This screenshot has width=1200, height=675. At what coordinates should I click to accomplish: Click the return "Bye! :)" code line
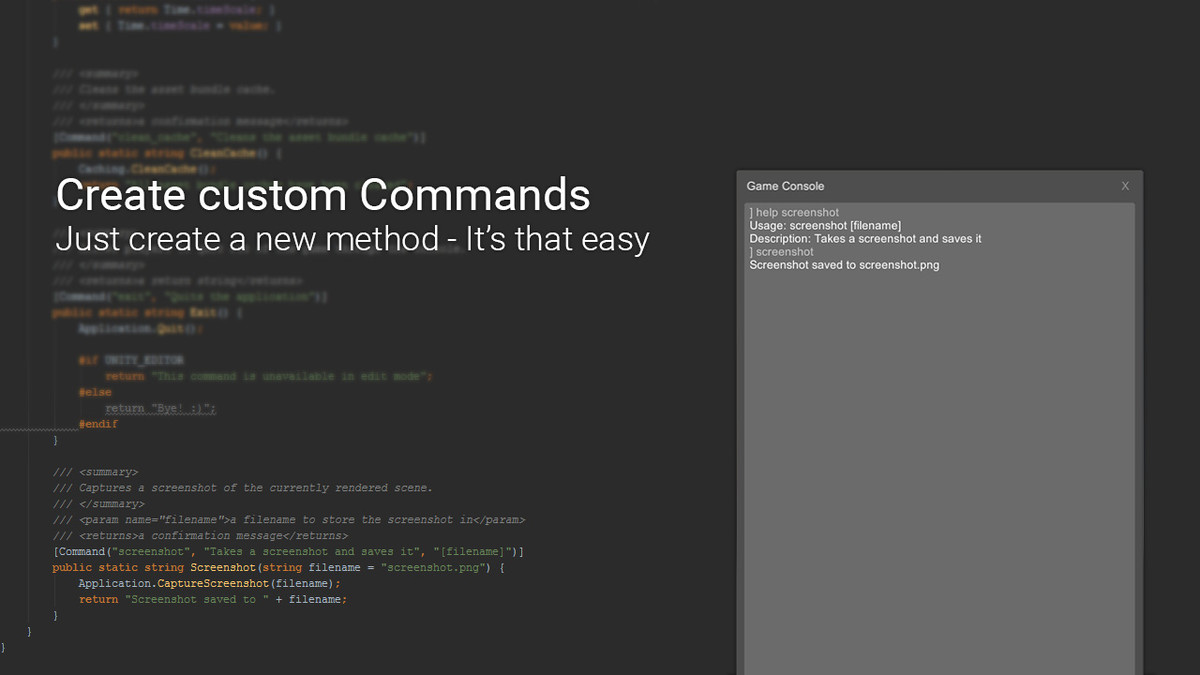point(161,408)
